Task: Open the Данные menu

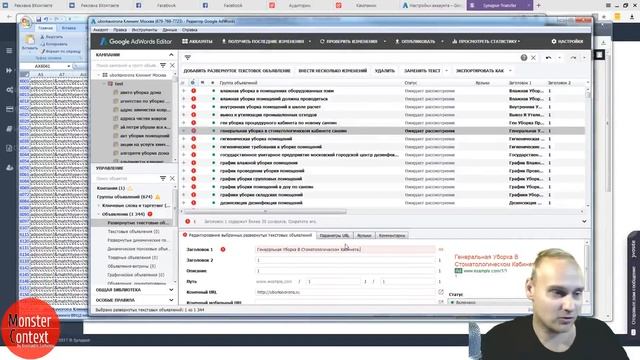Action: point(170,30)
